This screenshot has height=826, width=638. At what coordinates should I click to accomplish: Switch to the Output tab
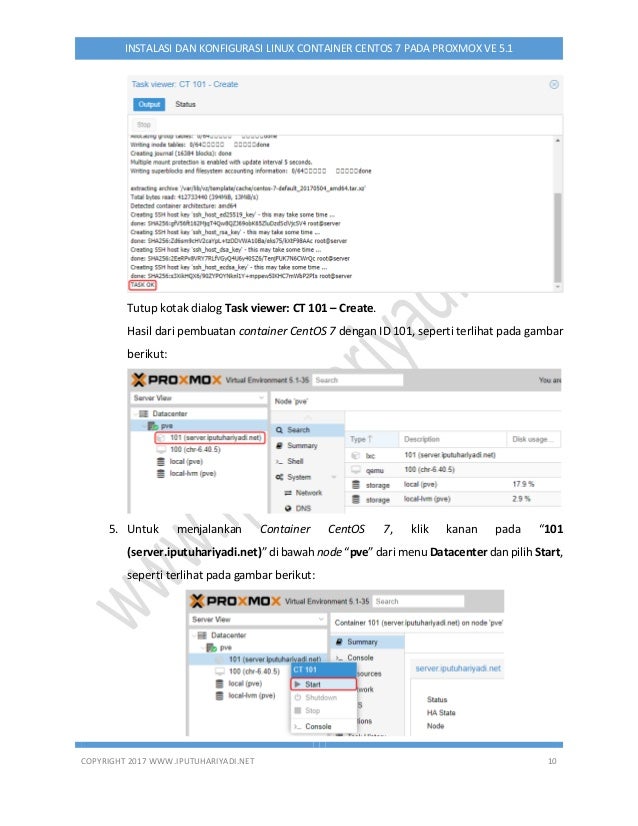pos(149,104)
